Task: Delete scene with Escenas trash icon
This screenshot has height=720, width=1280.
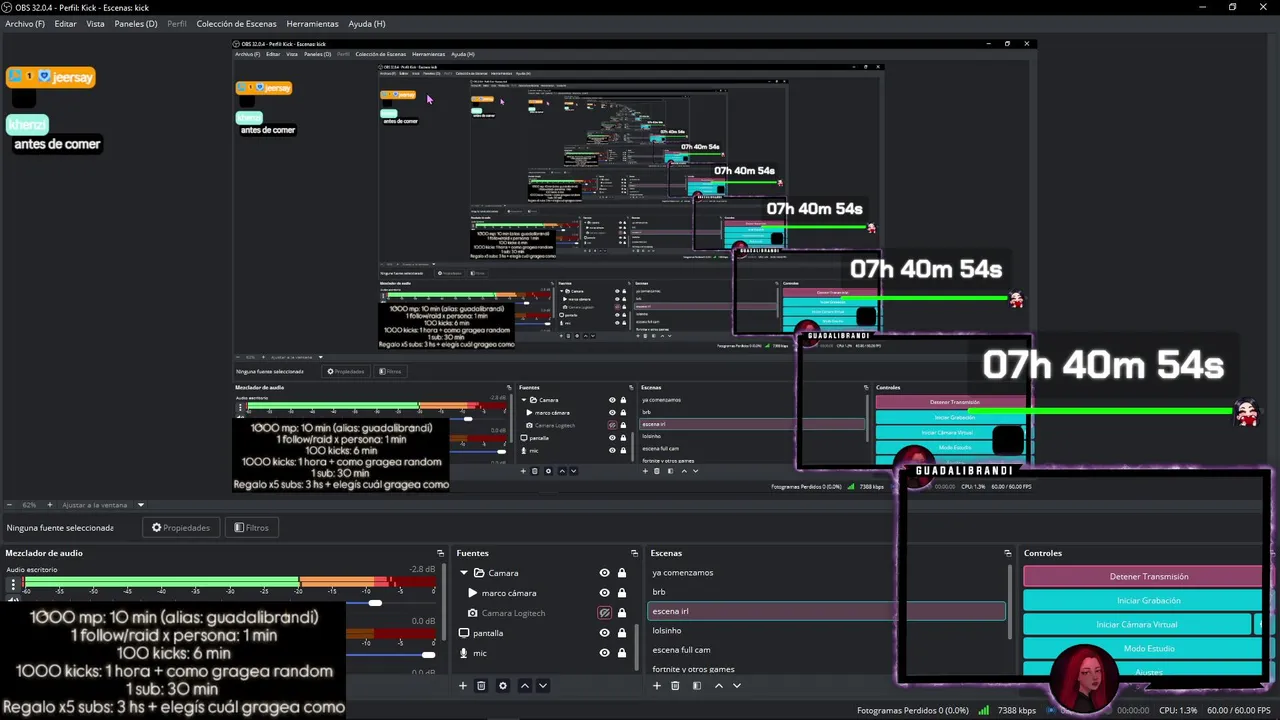Action: coord(675,686)
